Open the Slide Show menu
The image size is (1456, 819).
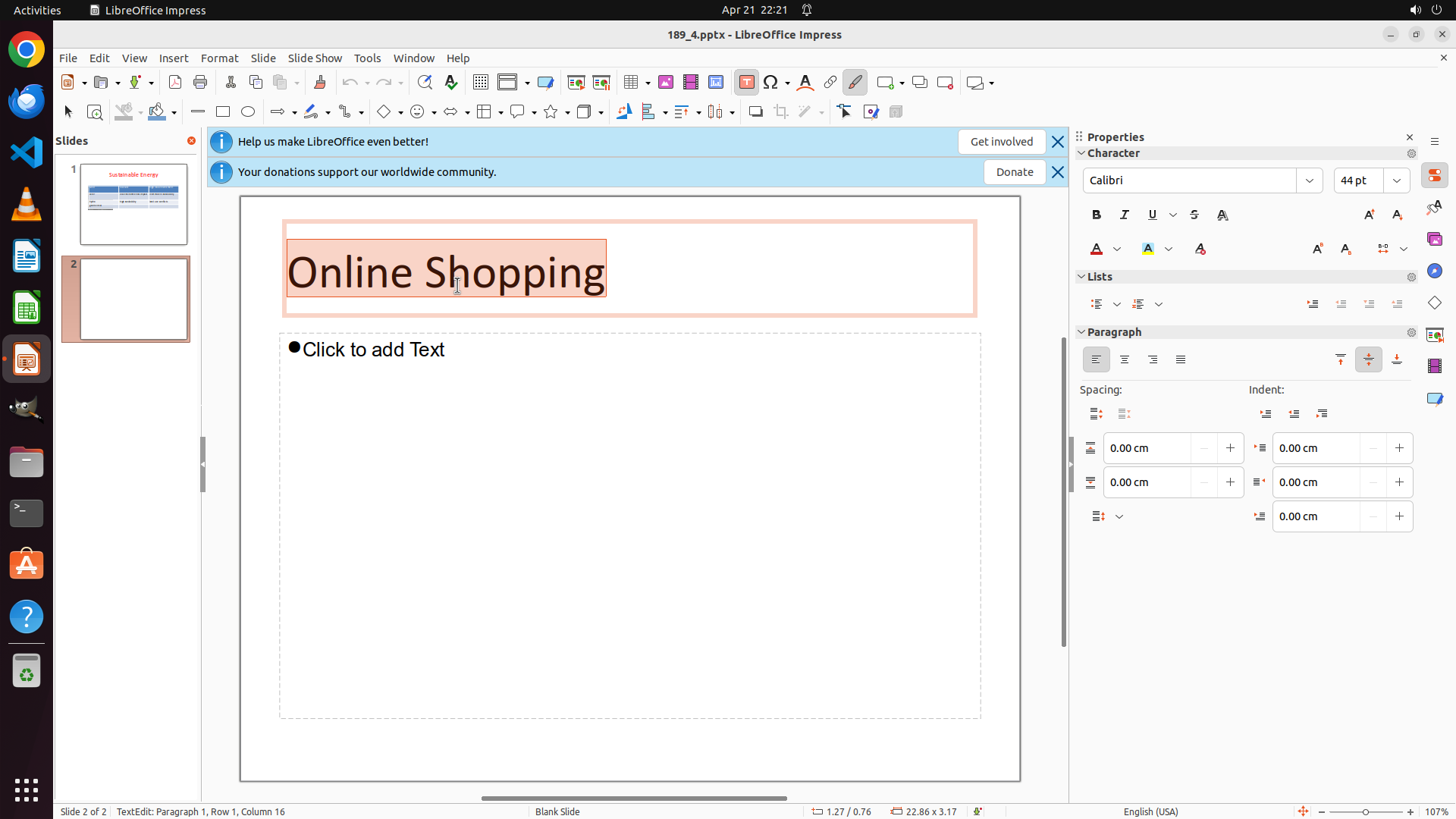pyautogui.click(x=315, y=58)
